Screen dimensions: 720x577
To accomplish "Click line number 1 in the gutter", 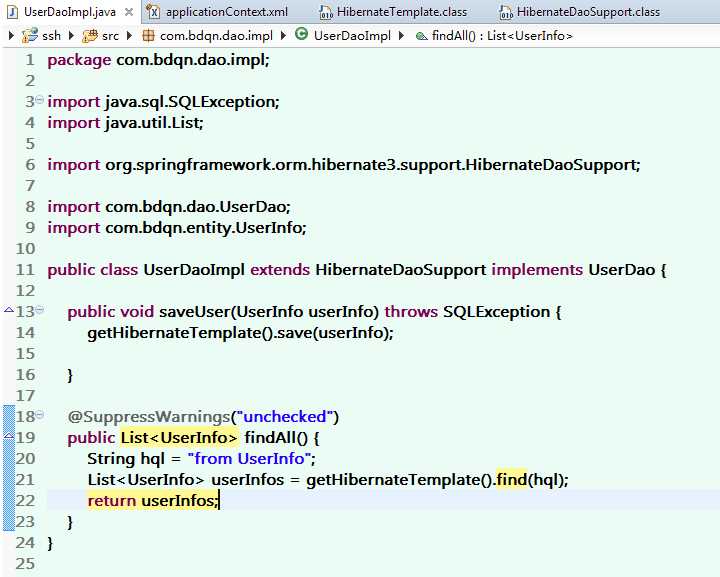I will 30,60.
